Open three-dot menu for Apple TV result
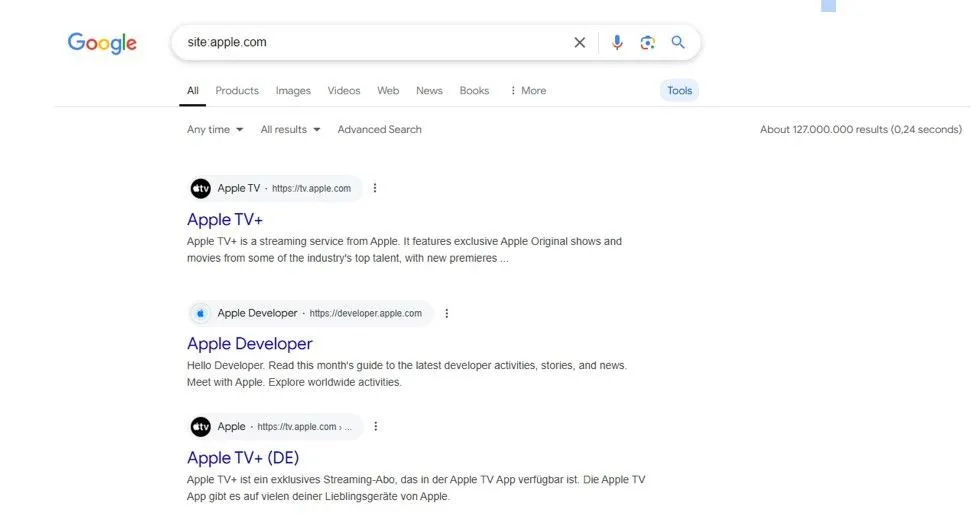The height and width of the screenshot is (518, 977). pos(375,188)
